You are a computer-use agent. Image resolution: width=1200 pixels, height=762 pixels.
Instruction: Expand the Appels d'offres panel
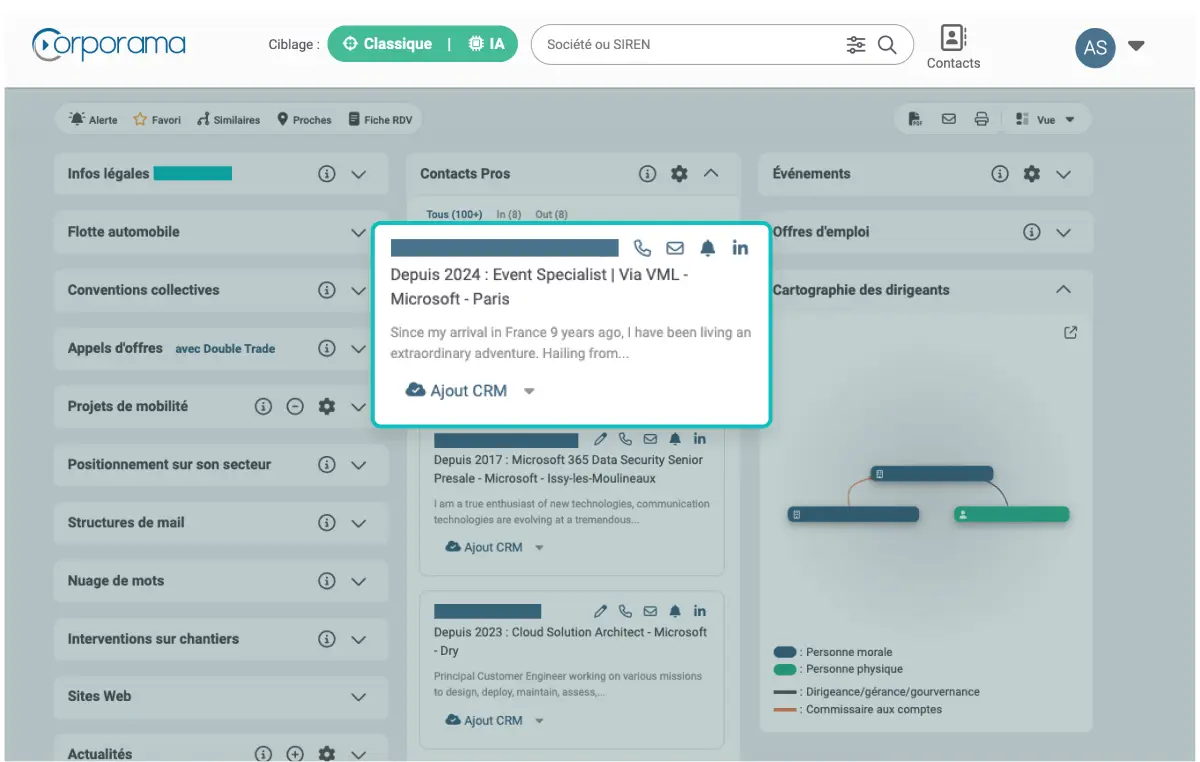(359, 348)
